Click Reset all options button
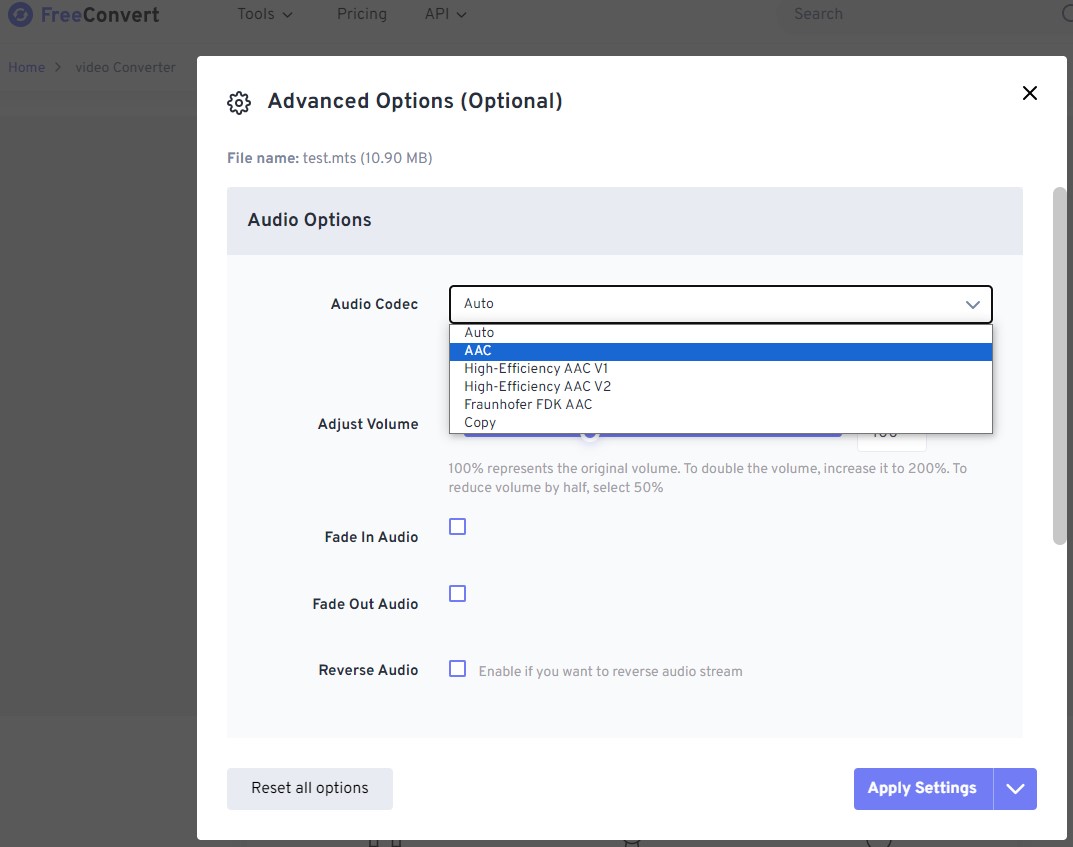This screenshot has height=847, width=1073. click(310, 788)
